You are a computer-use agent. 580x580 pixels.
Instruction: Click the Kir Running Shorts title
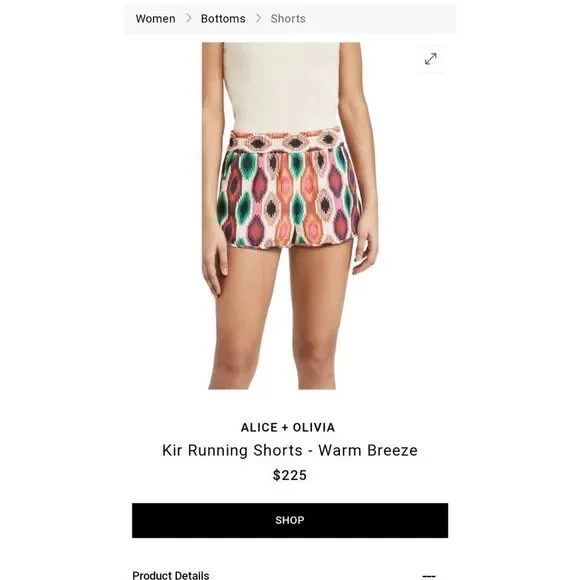pos(290,451)
